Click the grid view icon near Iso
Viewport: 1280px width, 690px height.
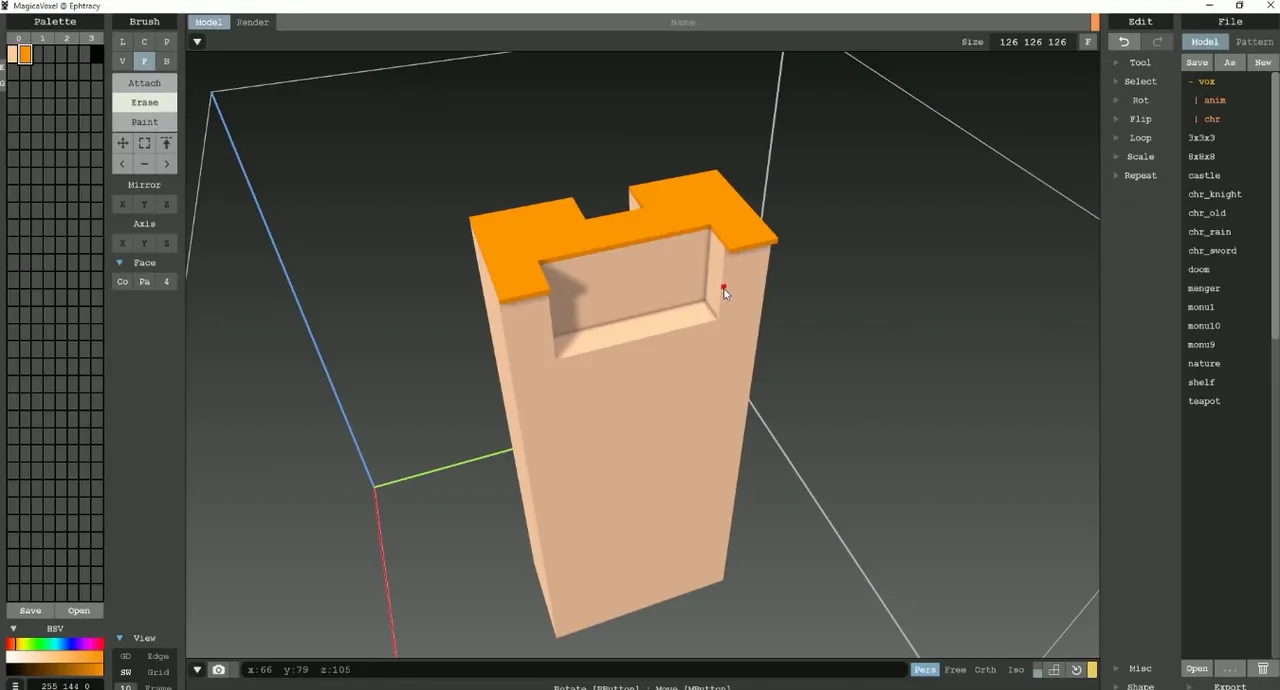(x=1054, y=670)
